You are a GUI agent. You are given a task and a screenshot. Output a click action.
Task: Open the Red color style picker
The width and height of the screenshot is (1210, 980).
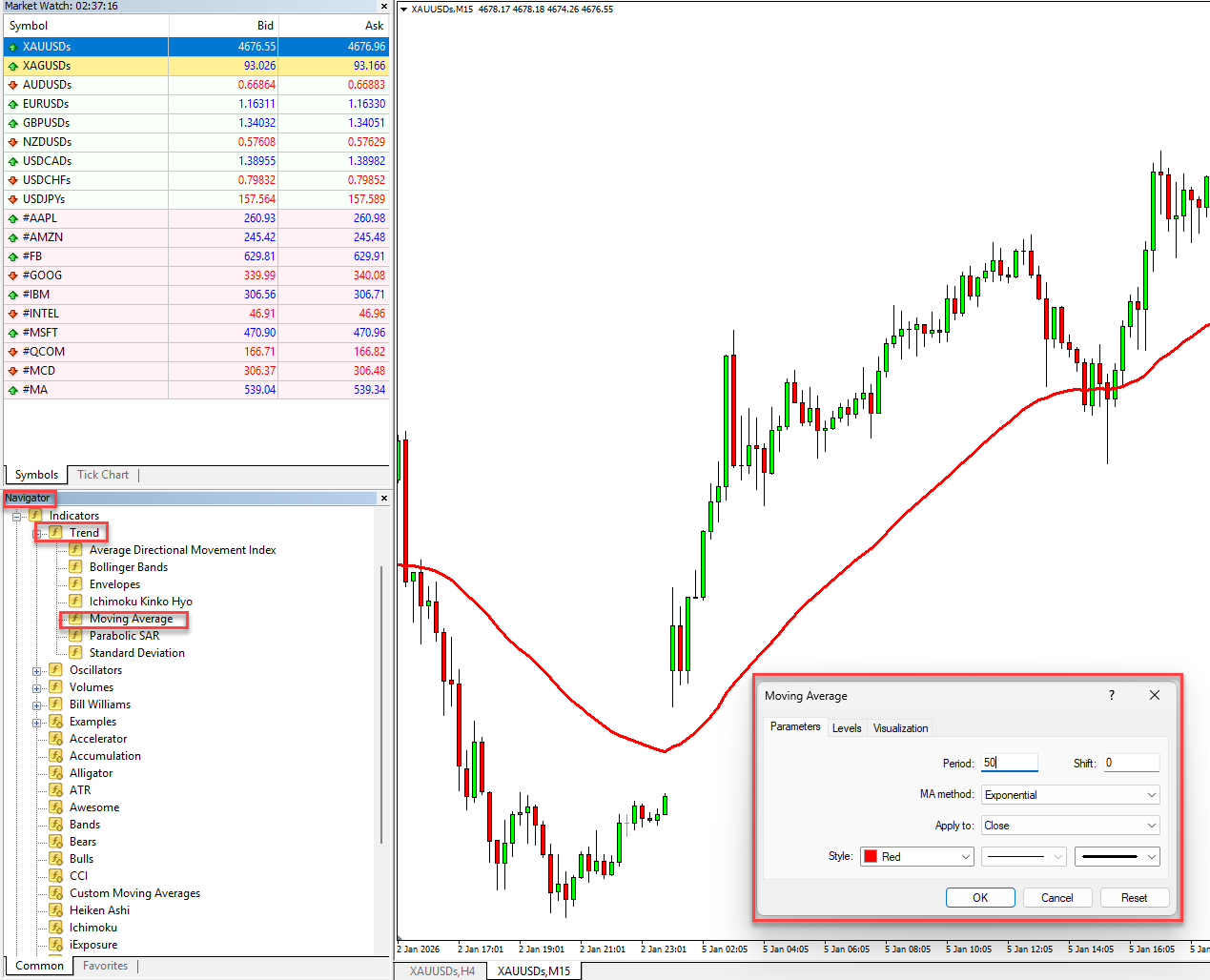pyautogui.click(x=916, y=857)
